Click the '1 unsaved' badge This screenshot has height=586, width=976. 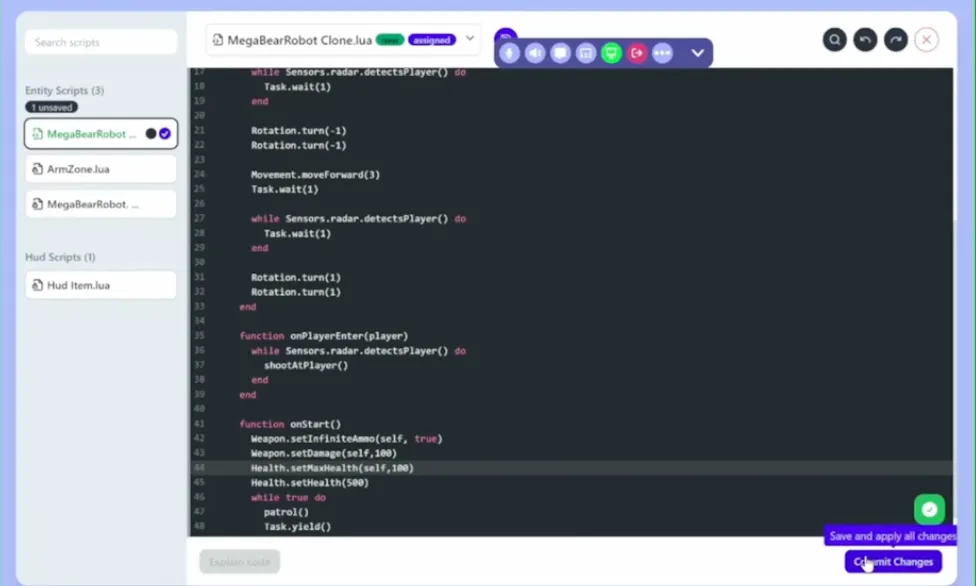pos(52,107)
